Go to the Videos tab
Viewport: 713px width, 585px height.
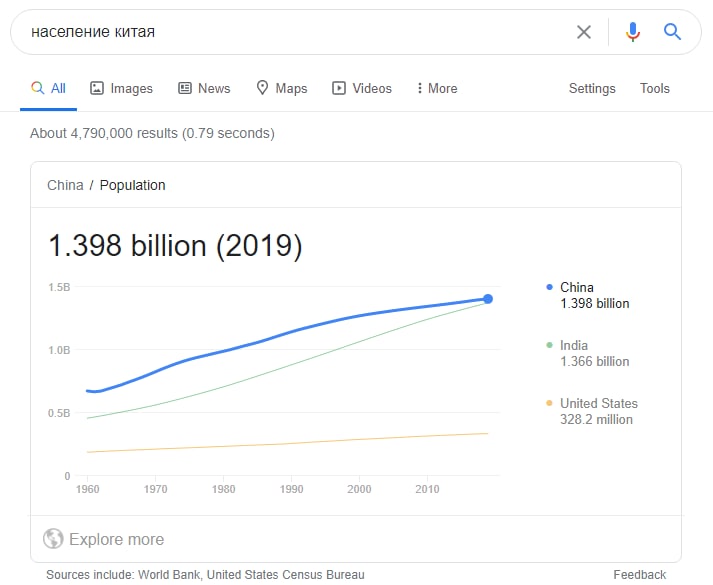pyautogui.click(x=362, y=88)
